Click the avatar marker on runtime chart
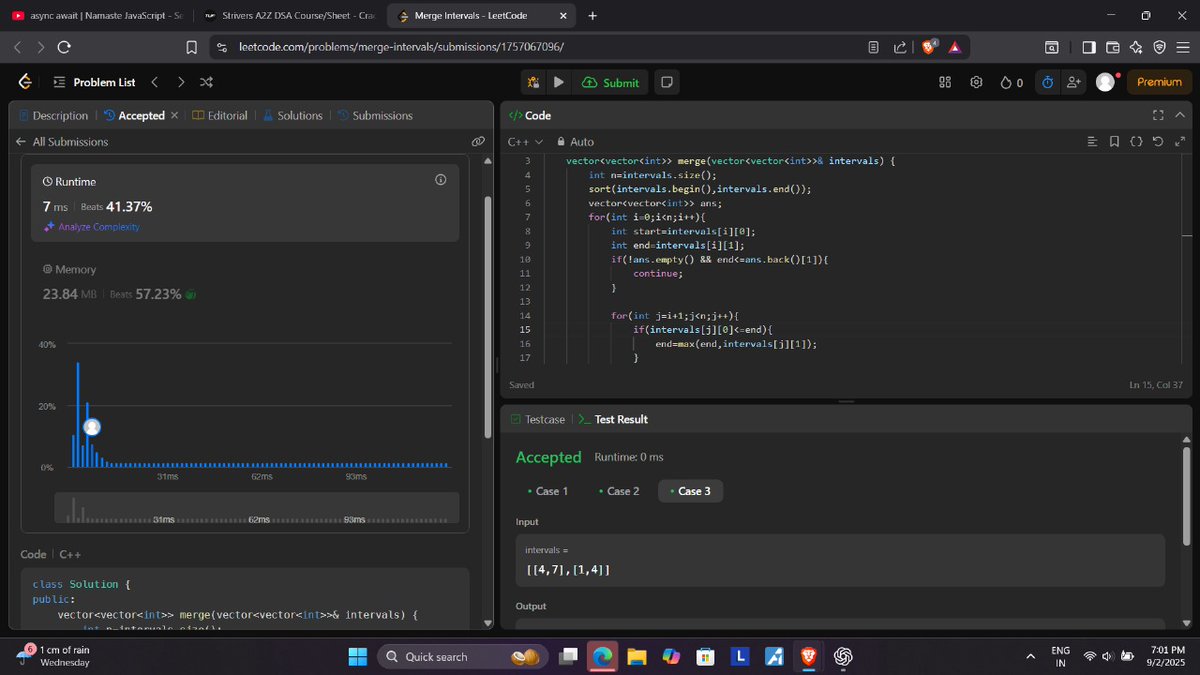The height and width of the screenshot is (675, 1200). pos(92,427)
